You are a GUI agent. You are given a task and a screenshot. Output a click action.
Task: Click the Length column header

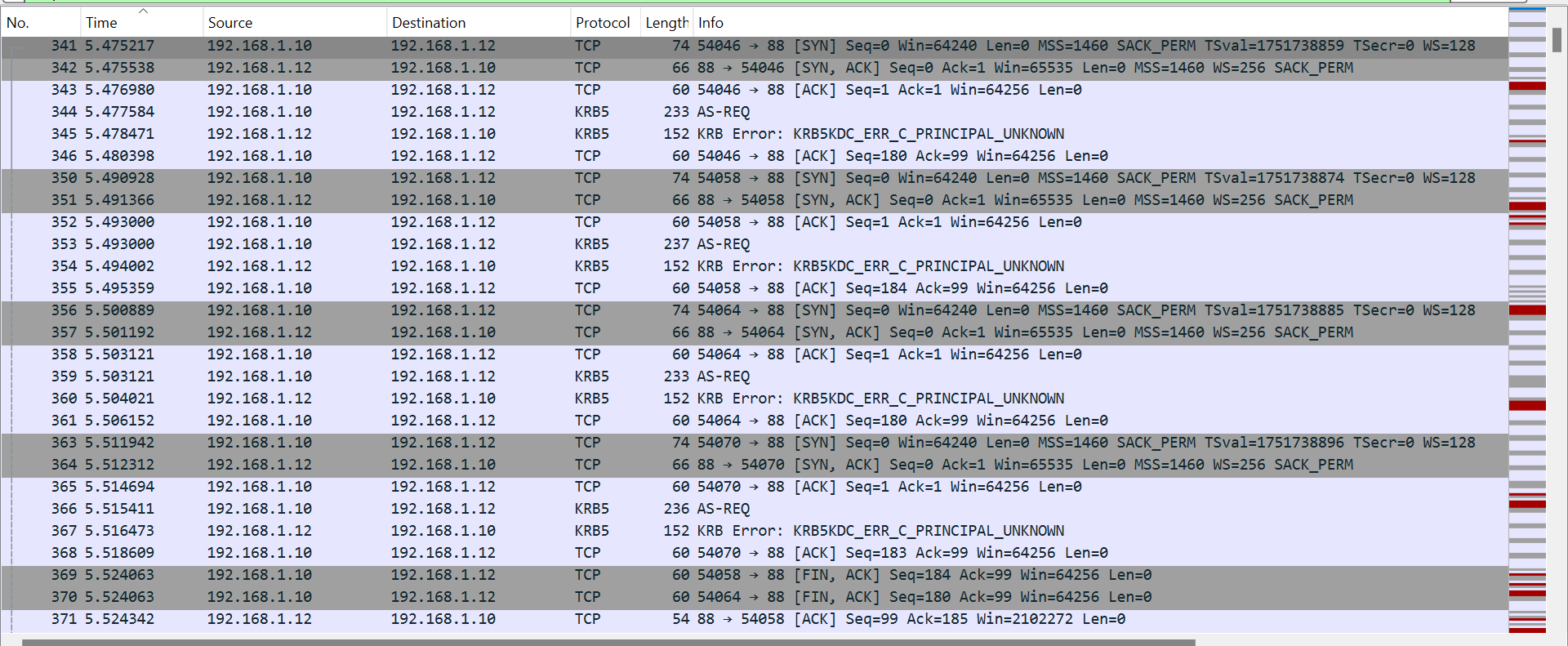coord(666,23)
